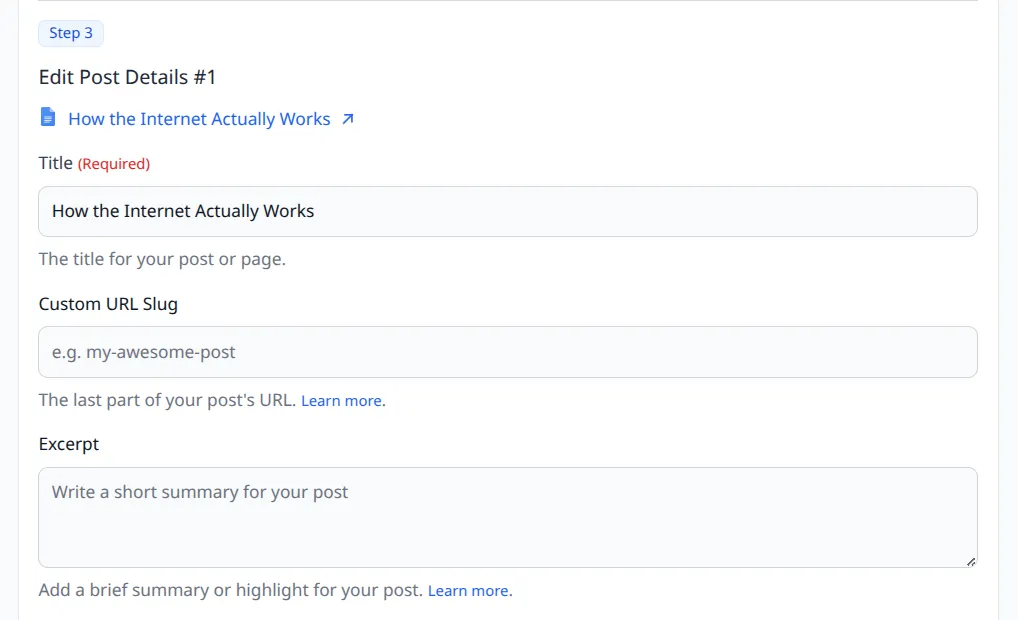
Task: Click the resize handle on the Excerpt box
Action: tap(971, 560)
